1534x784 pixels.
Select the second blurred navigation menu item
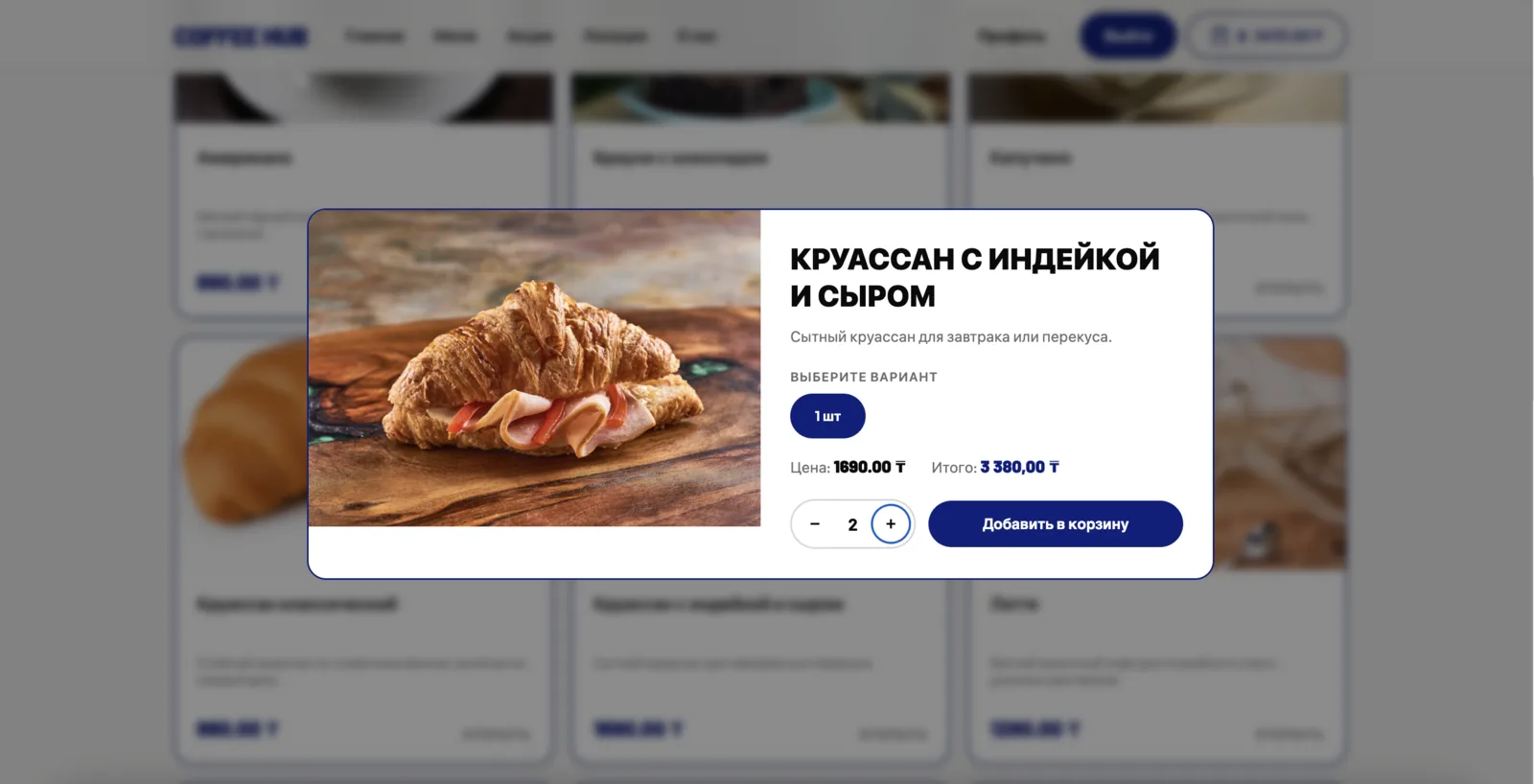coord(455,36)
